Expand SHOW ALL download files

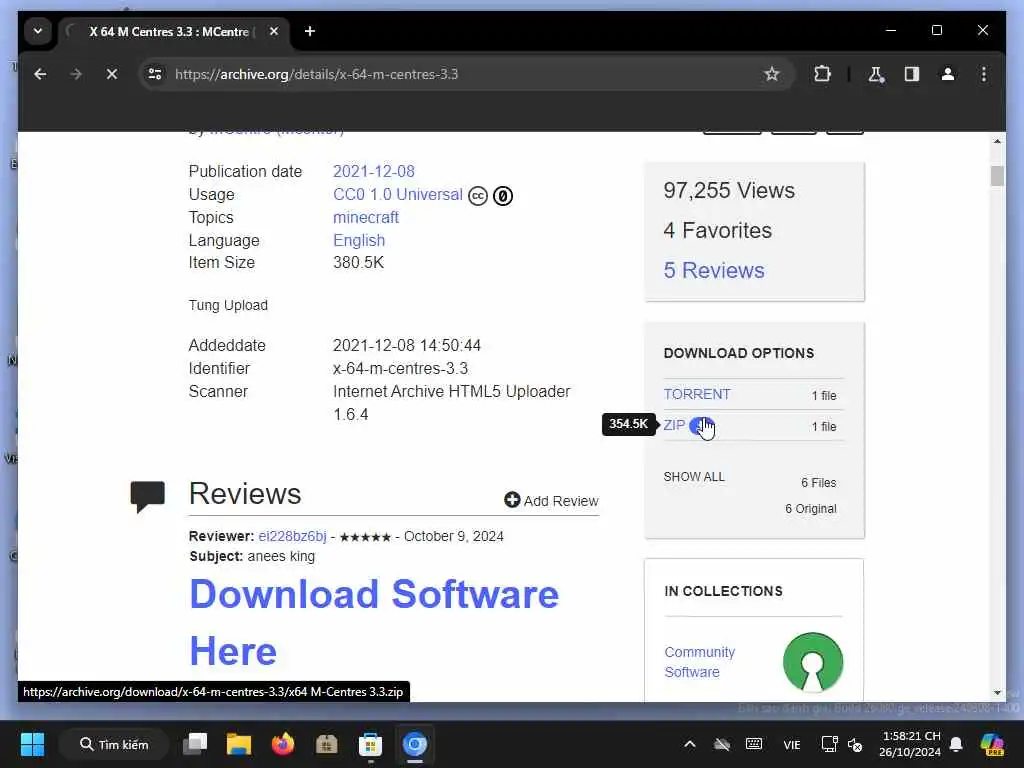[x=694, y=477]
